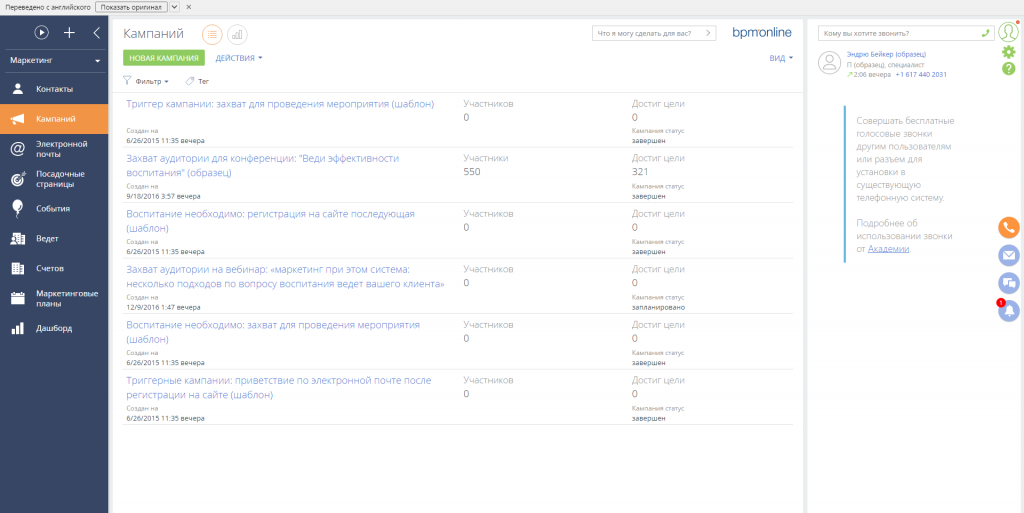Go to the Контакты section

(54, 89)
